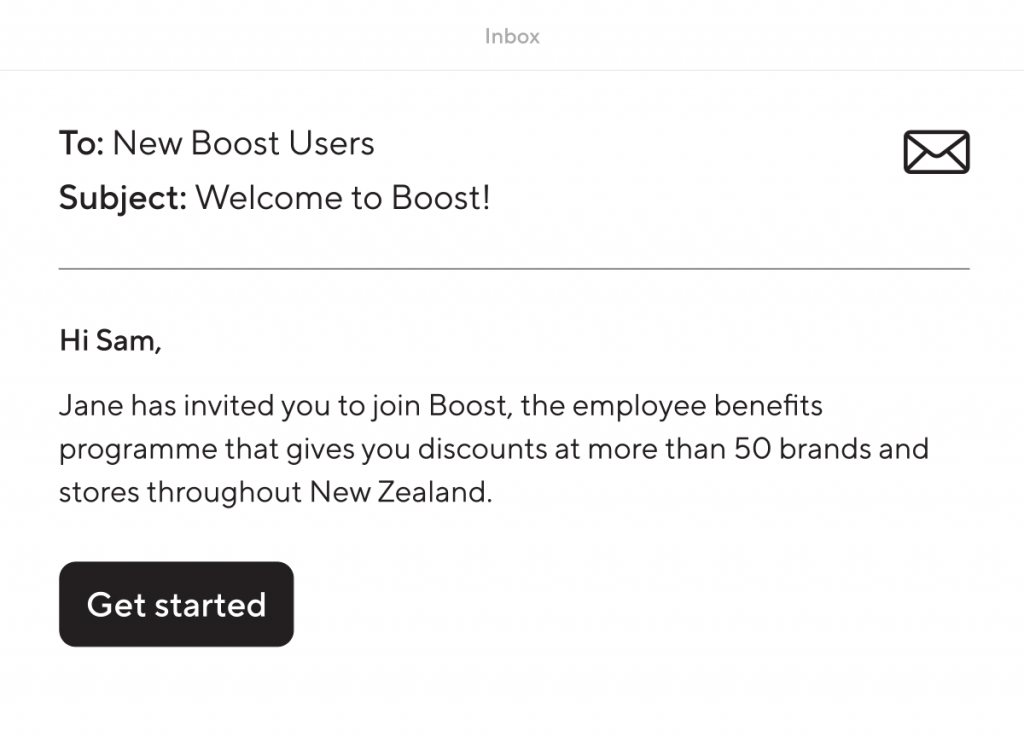
Task: Click the horizontal divider below the subject
Action: pyautogui.click(x=514, y=269)
